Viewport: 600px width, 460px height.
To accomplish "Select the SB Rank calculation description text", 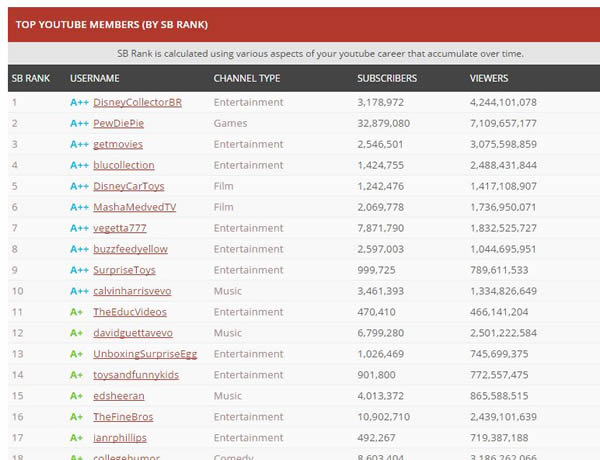I will pyautogui.click(x=320, y=54).
